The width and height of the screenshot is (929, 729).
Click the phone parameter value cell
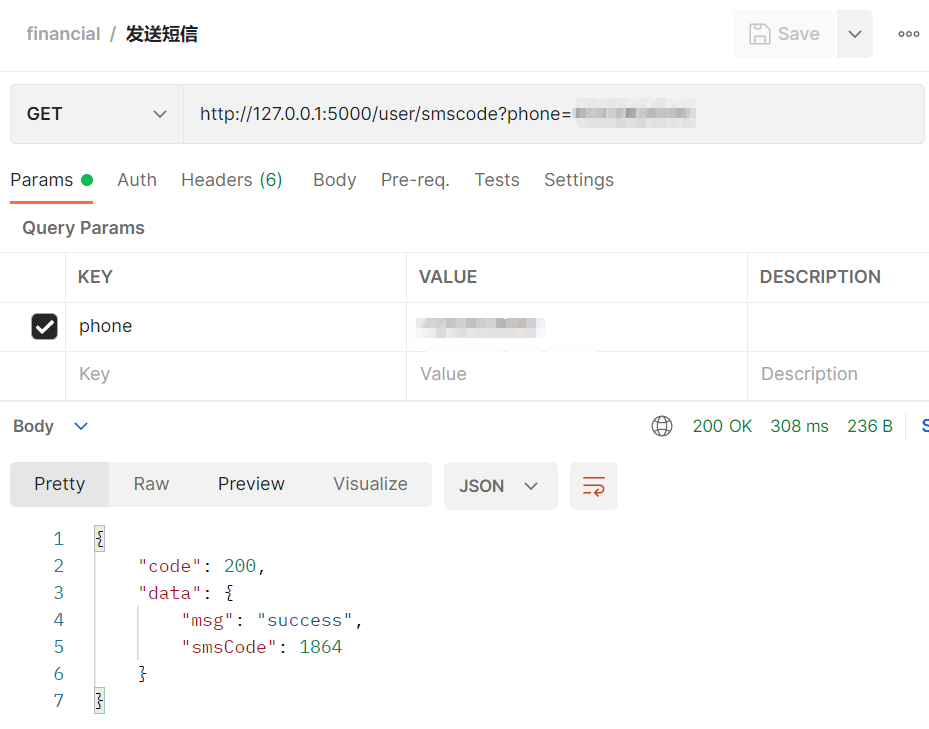pos(576,327)
